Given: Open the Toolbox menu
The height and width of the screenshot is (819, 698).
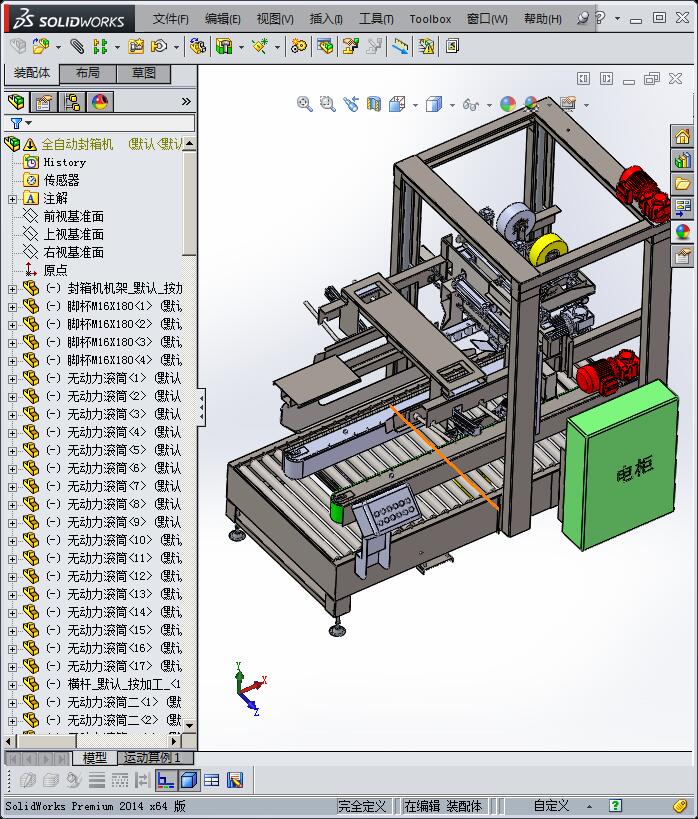Looking at the screenshot, I should click(430, 19).
